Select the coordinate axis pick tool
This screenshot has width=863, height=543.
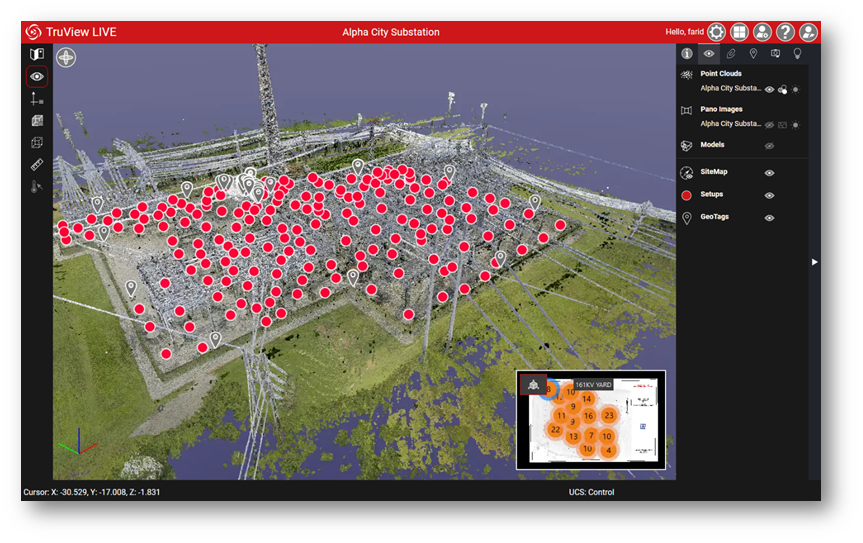[37, 99]
